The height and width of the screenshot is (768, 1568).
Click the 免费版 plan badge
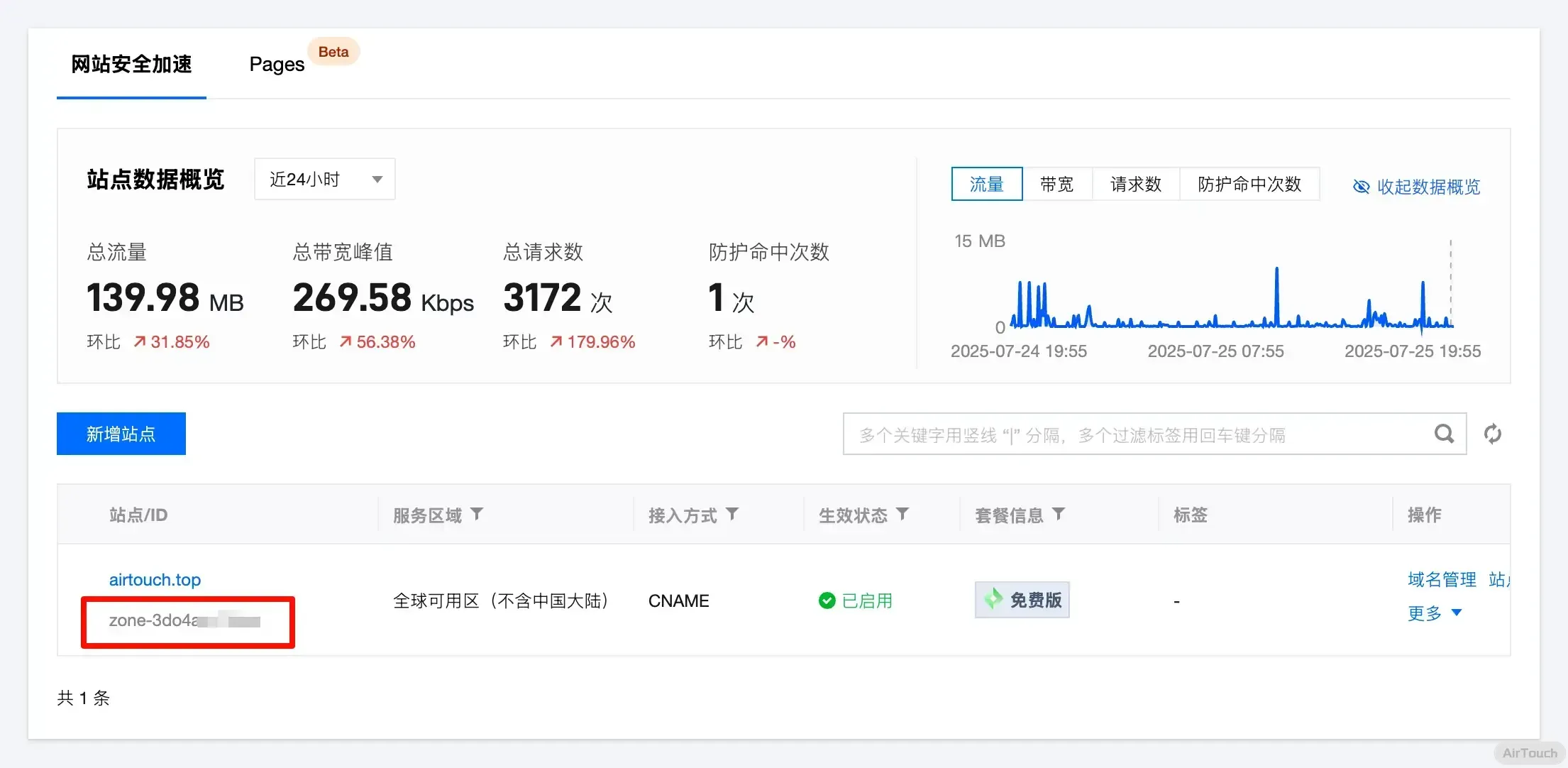[1022, 600]
